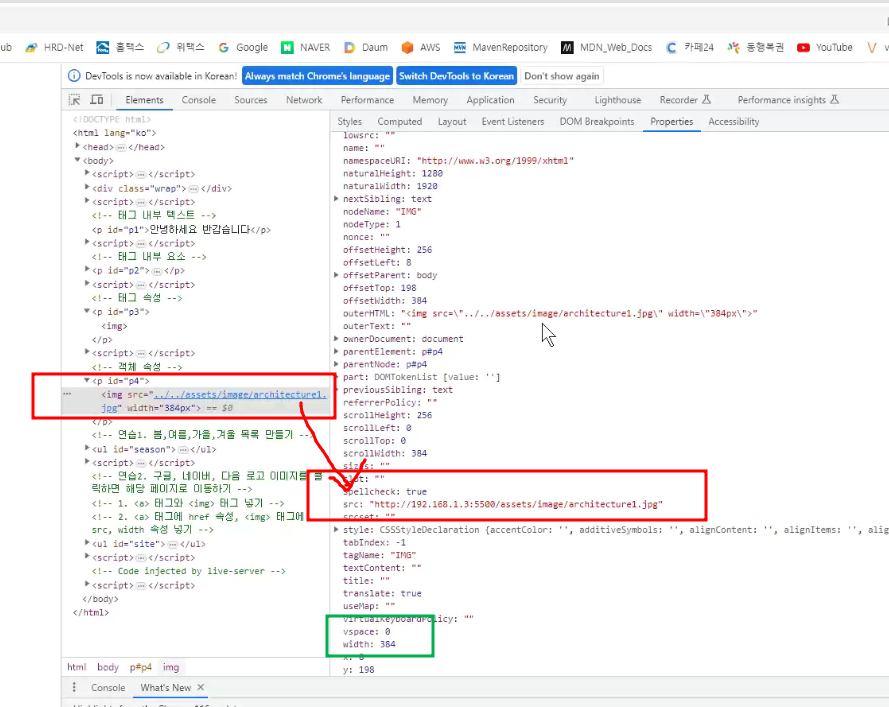Click the info icon in the DevTools language banner

(74, 76)
